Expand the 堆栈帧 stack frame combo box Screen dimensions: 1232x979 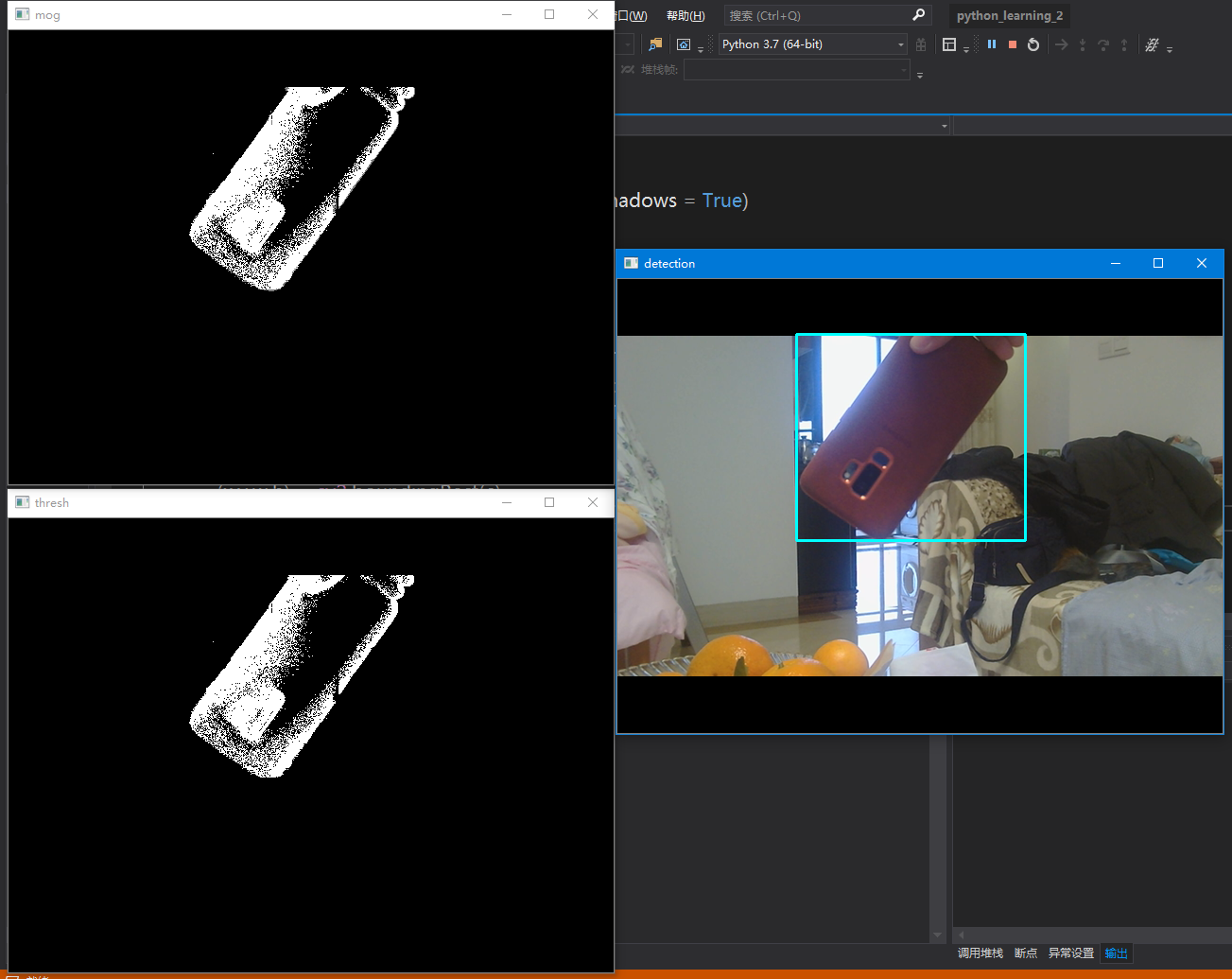(x=904, y=68)
